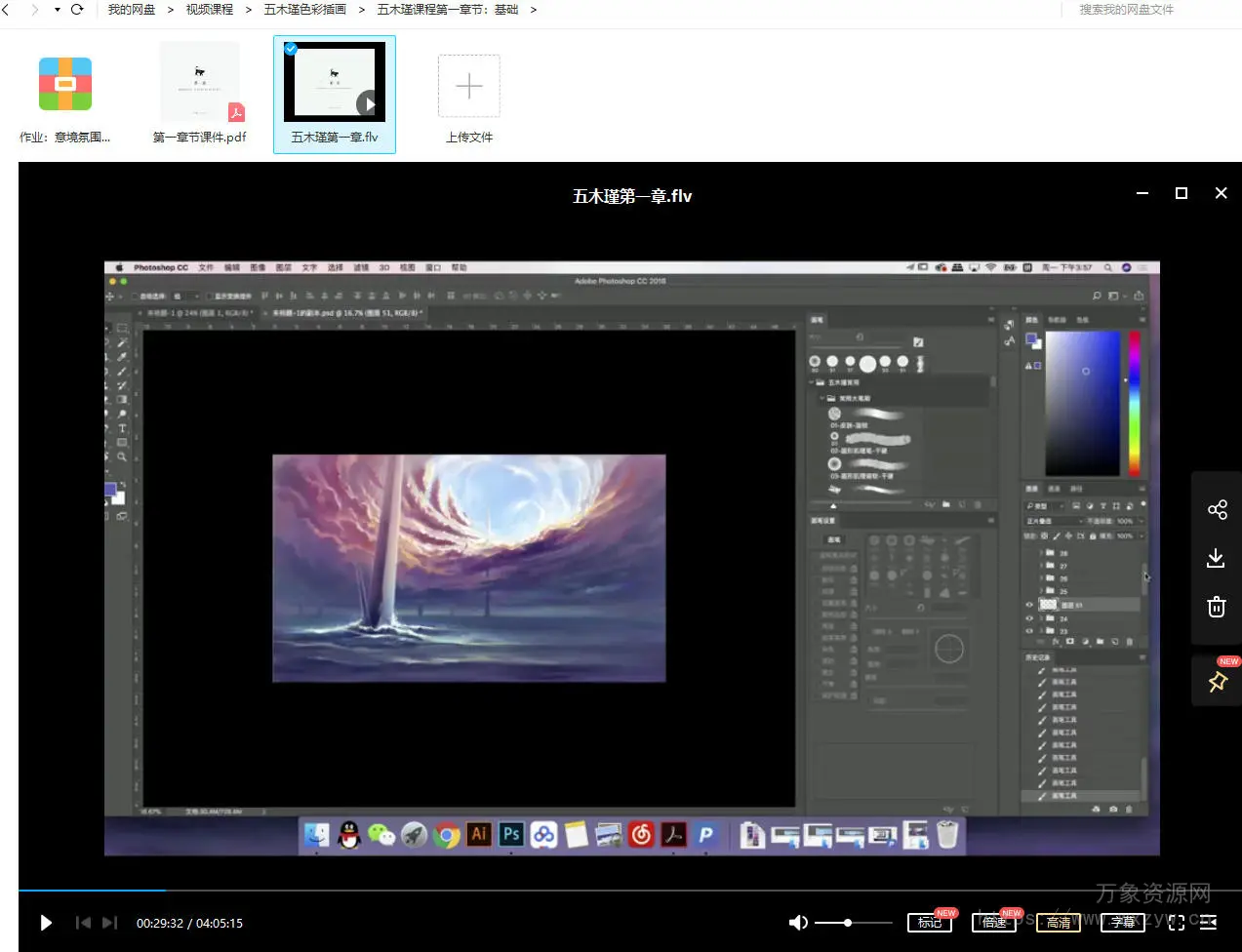1242x952 pixels.
Task: Delete the video with trash icon
Action: 1216,607
